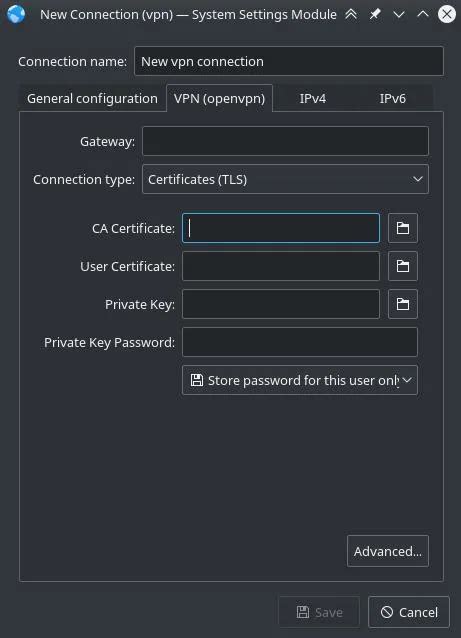Cancel the new connection dialog
The image size is (461, 638).
coord(409,612)
